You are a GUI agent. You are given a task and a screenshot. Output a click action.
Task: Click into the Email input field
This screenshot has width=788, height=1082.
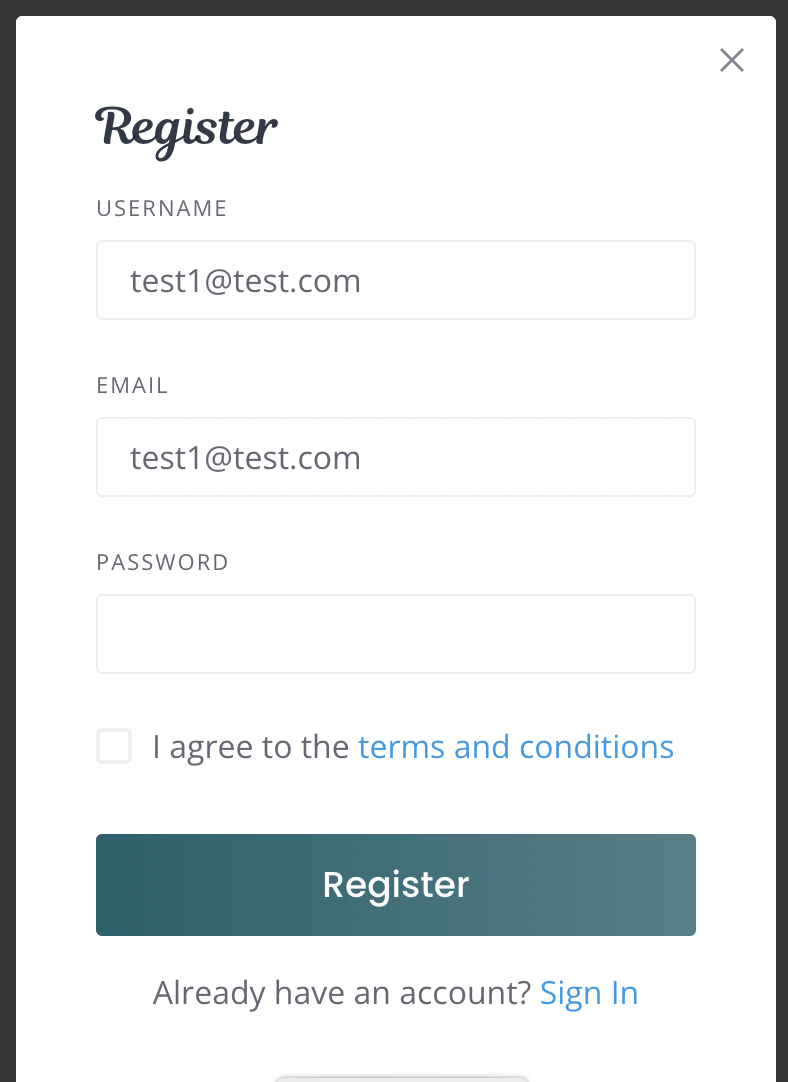pos(395,457)
